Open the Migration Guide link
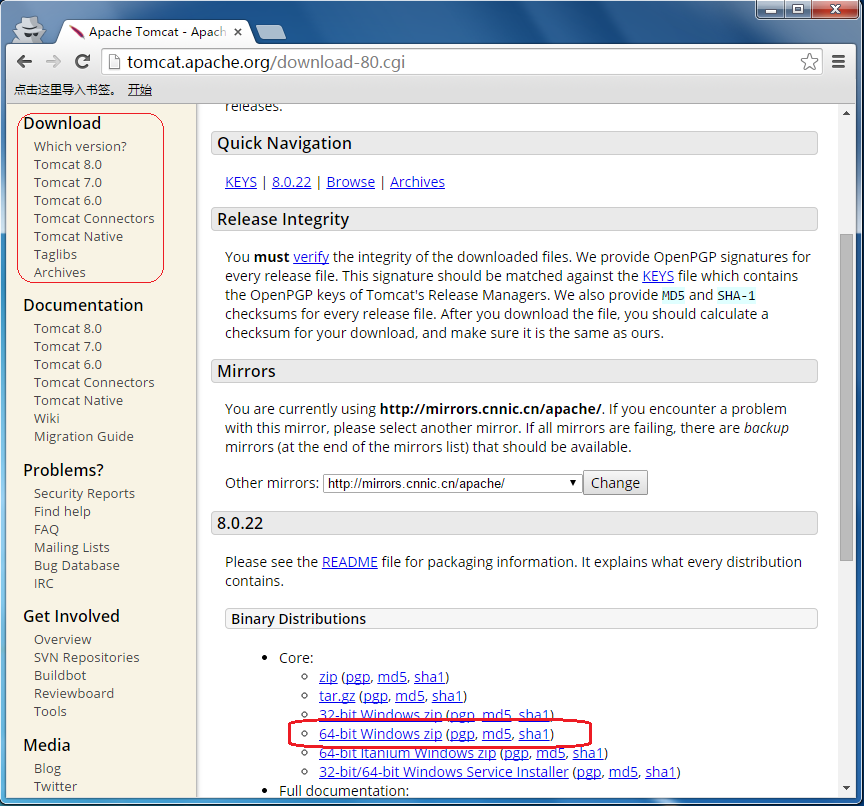The height and width of the screenshot is (806, 864). 84,436
